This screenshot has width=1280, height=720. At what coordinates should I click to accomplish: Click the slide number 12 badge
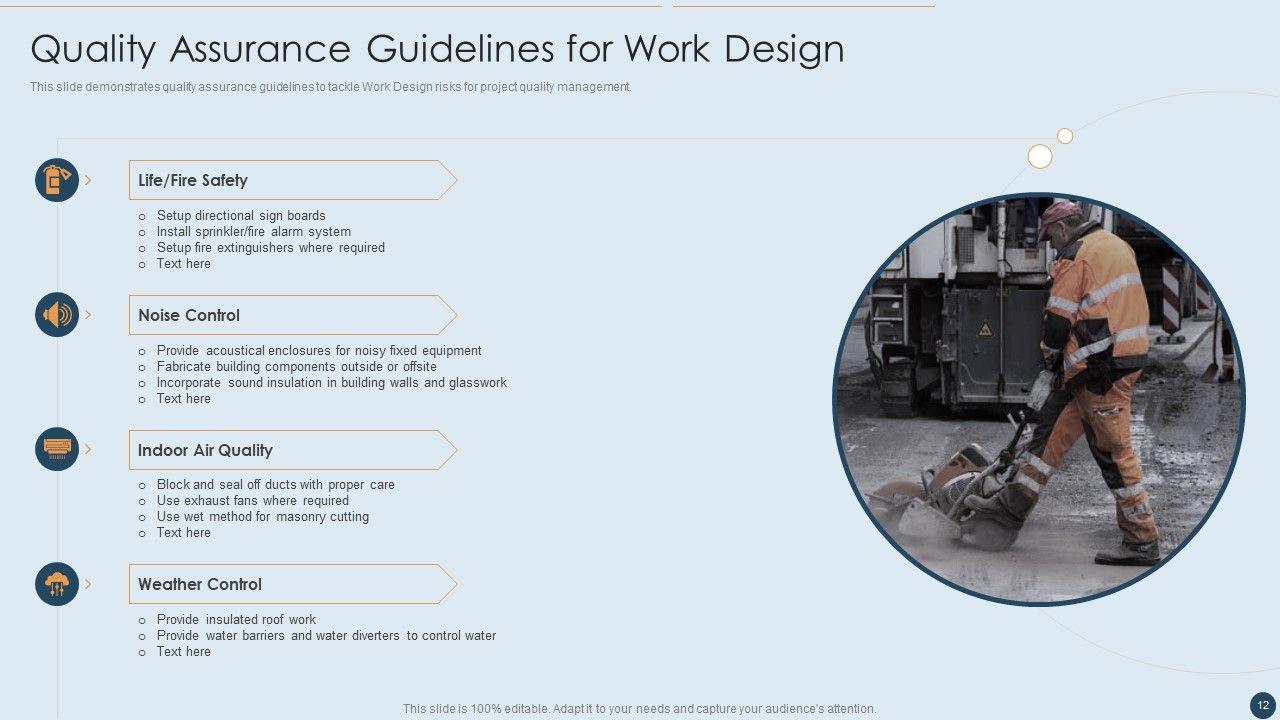coord(1263,705)
